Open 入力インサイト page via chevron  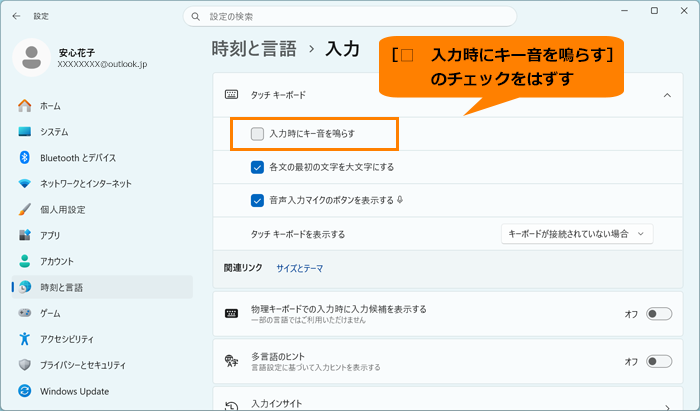[x=667, y=407]
